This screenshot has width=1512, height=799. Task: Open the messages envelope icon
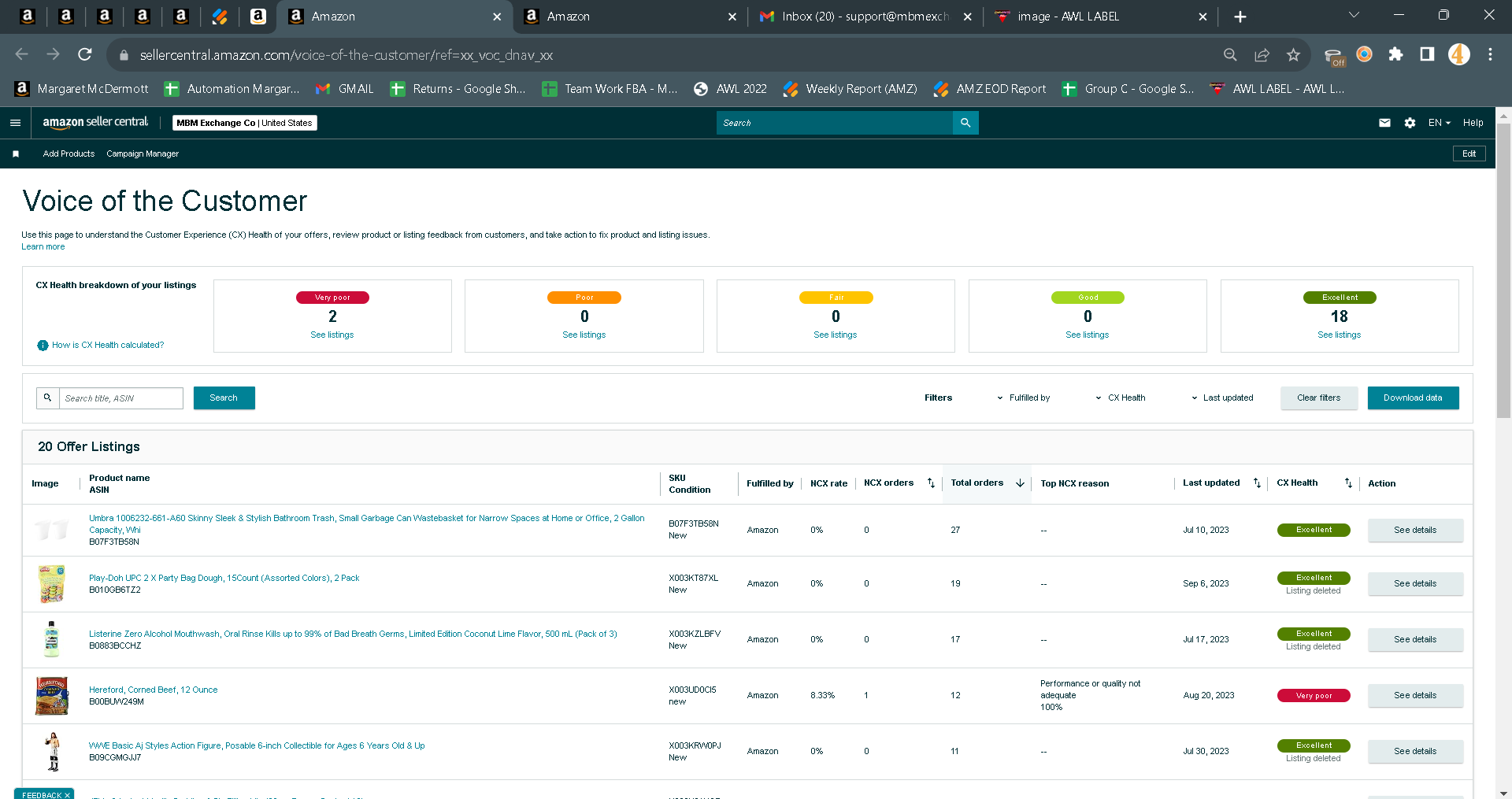pyautogui.click(x=1384, y=123)
